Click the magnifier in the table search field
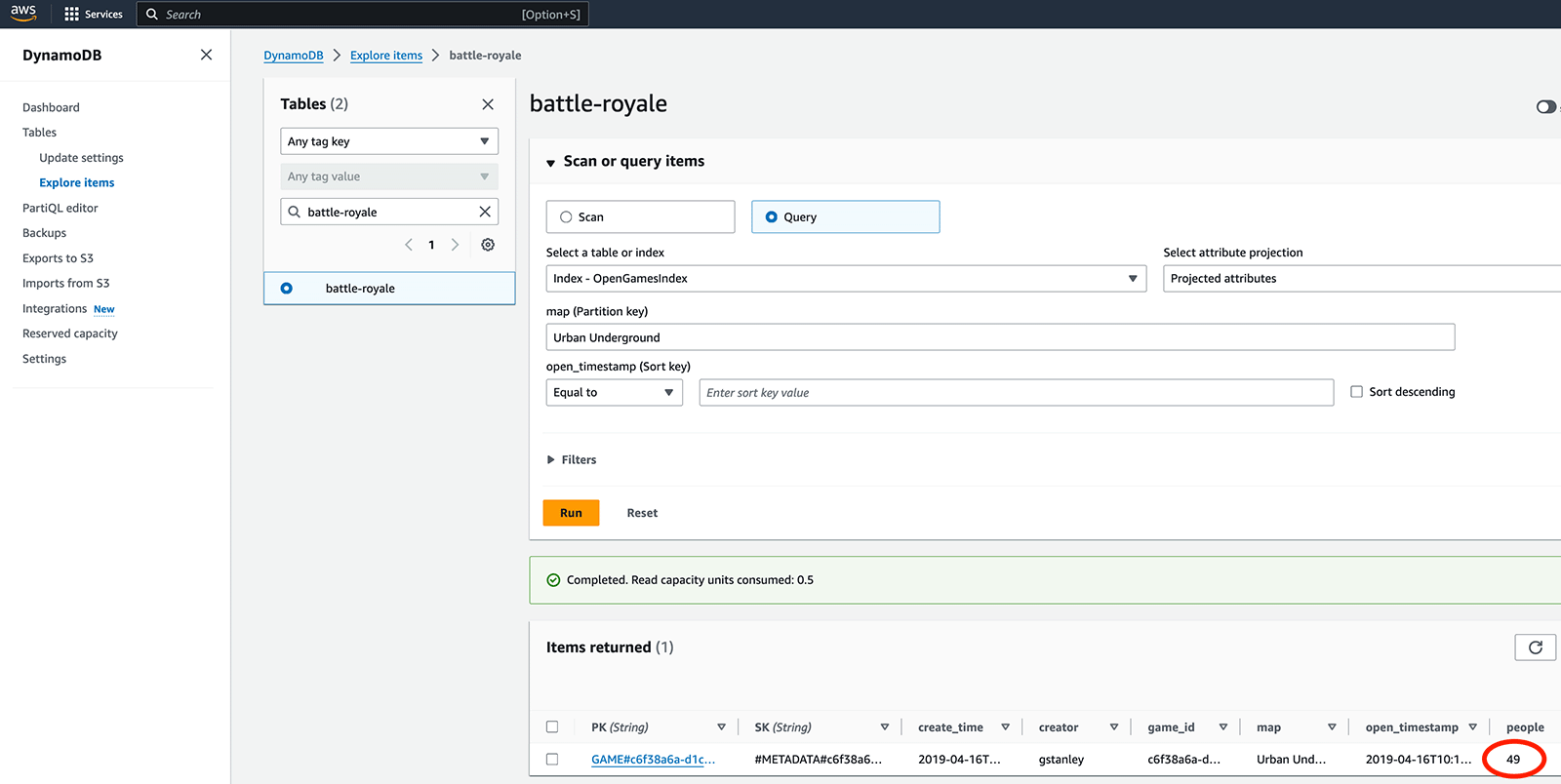1561x784 pixels. pyautogui.click(x=294, y=212)
